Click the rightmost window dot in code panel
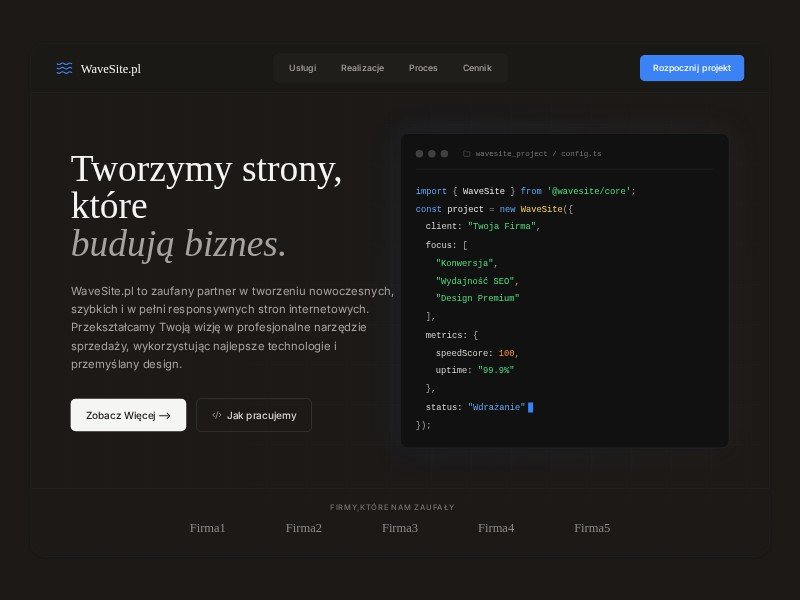This screenshot has height=600, width=800. tap(445, 153)
